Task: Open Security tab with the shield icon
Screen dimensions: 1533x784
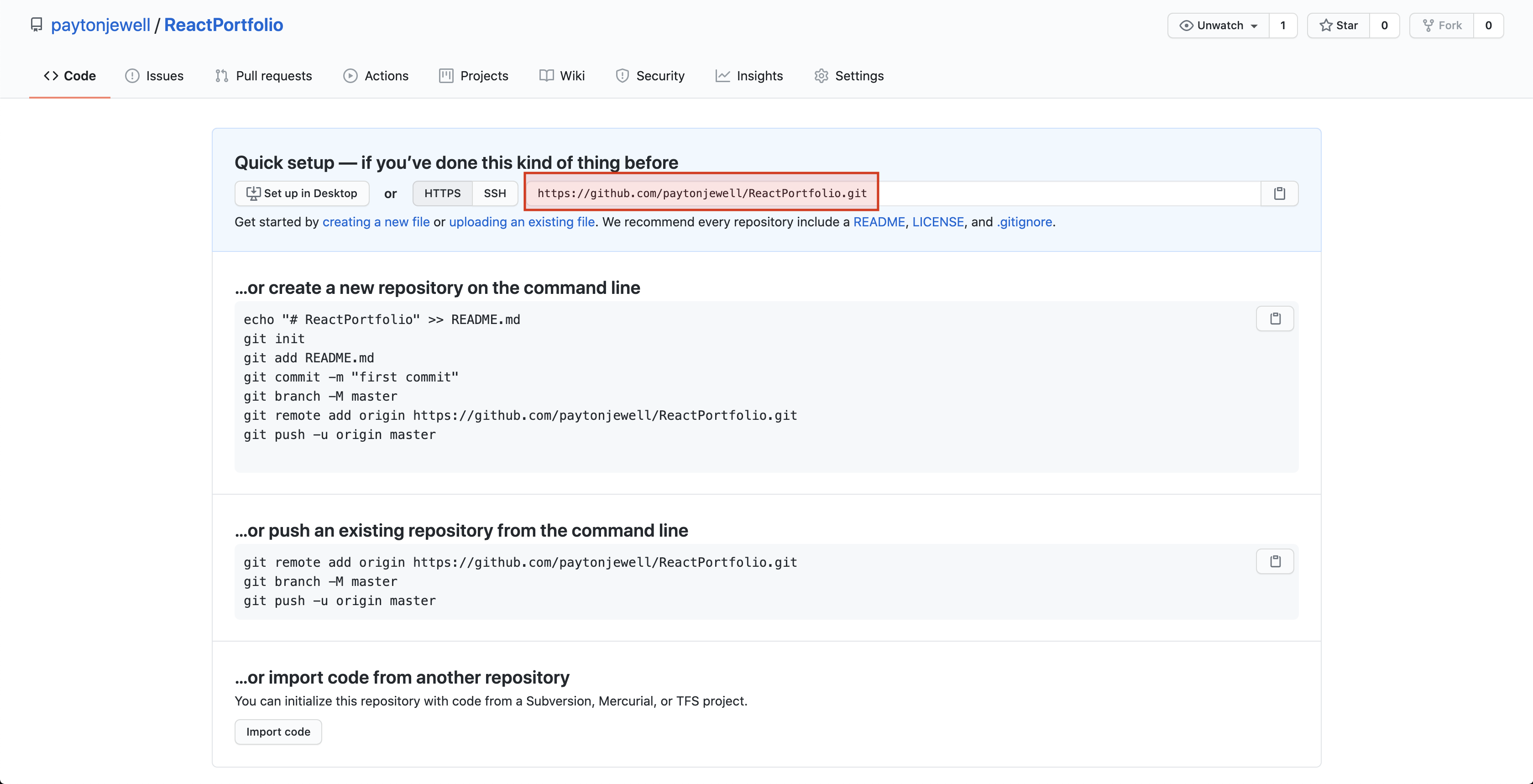Action: (x=650, y=76)
